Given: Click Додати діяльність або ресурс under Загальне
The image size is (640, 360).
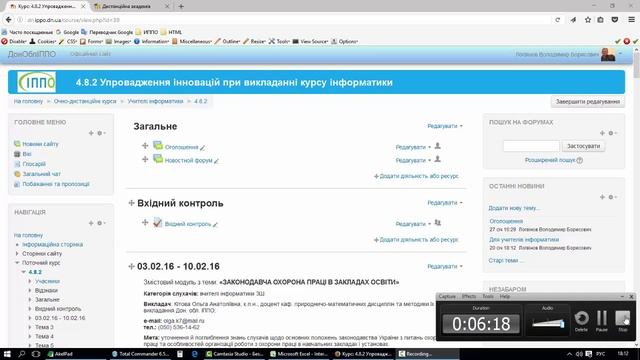Looking at the screenshot, I should pyautogui.click(x=416, y=176).
